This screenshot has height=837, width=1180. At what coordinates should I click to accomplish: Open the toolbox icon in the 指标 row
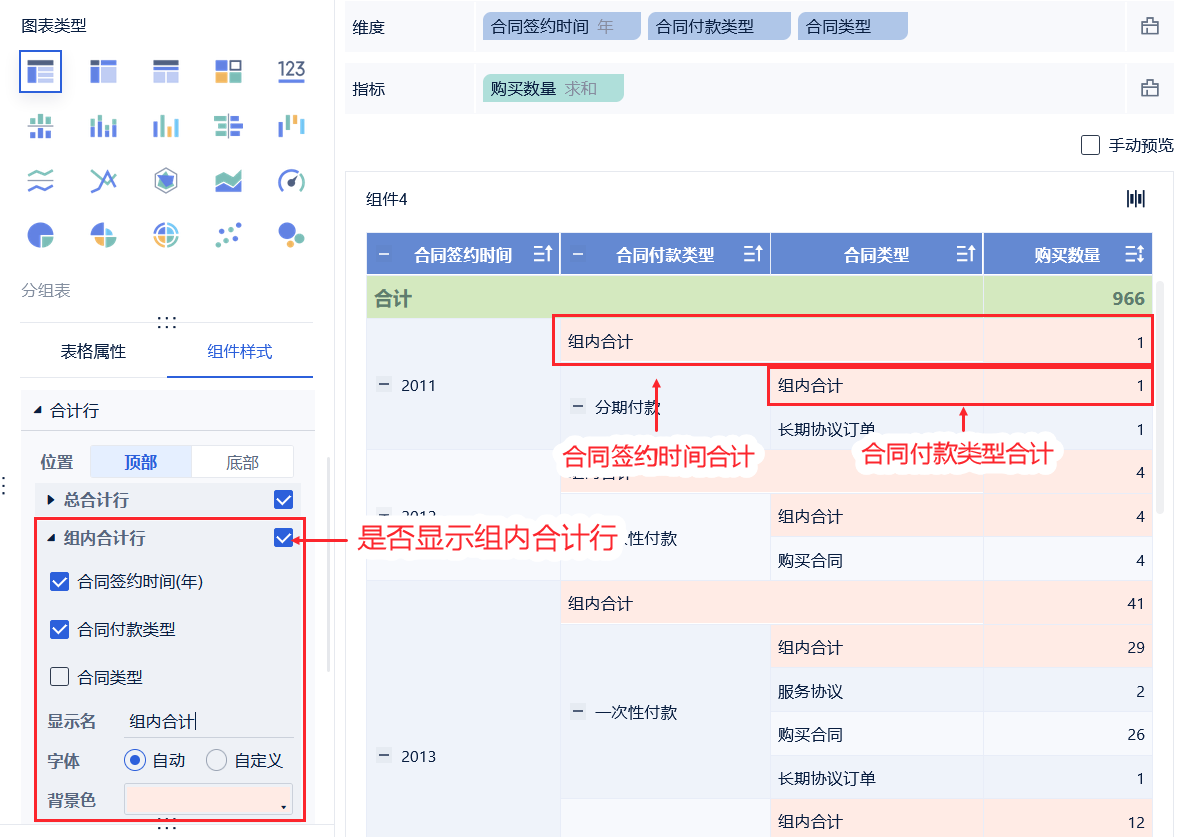pos(1150,88)
